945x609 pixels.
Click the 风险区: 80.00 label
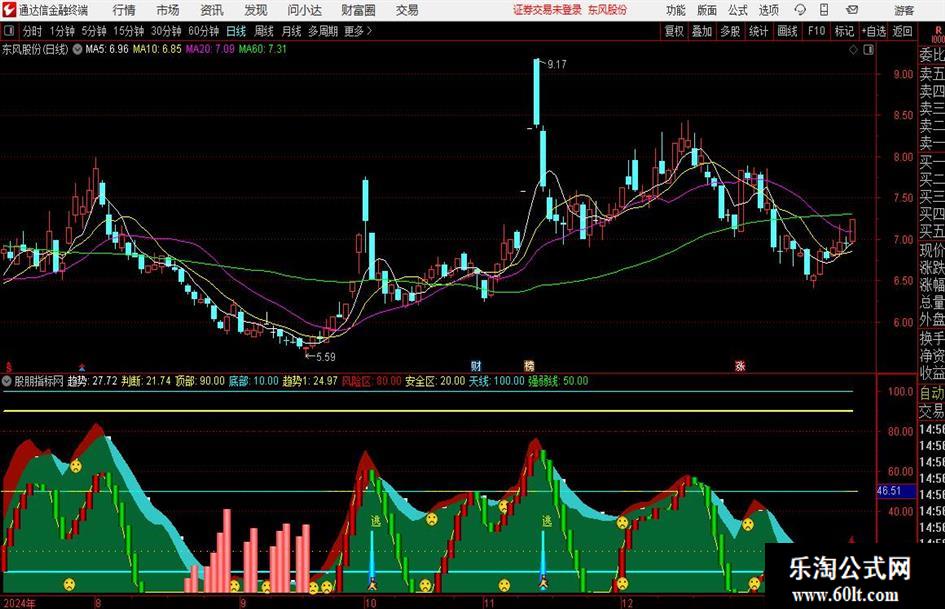tap(372, 381)
